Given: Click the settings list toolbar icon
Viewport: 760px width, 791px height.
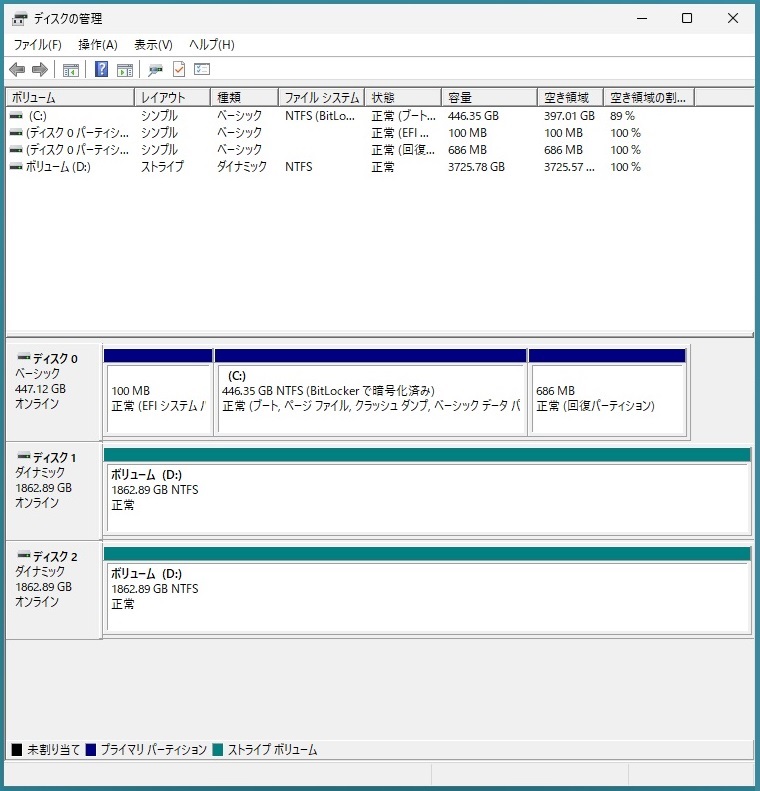Looking at the screenshot, I should coord(202,69).
